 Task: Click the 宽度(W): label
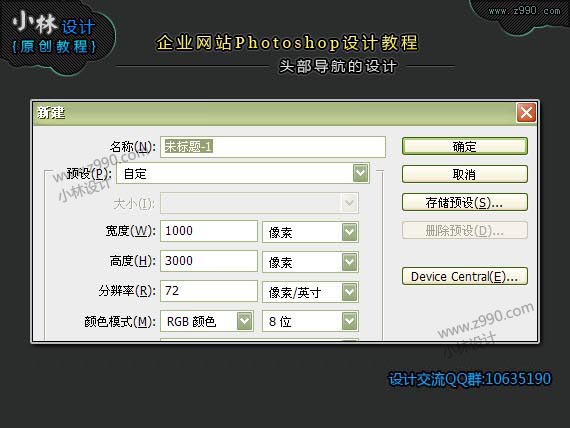tap(131, 231)
